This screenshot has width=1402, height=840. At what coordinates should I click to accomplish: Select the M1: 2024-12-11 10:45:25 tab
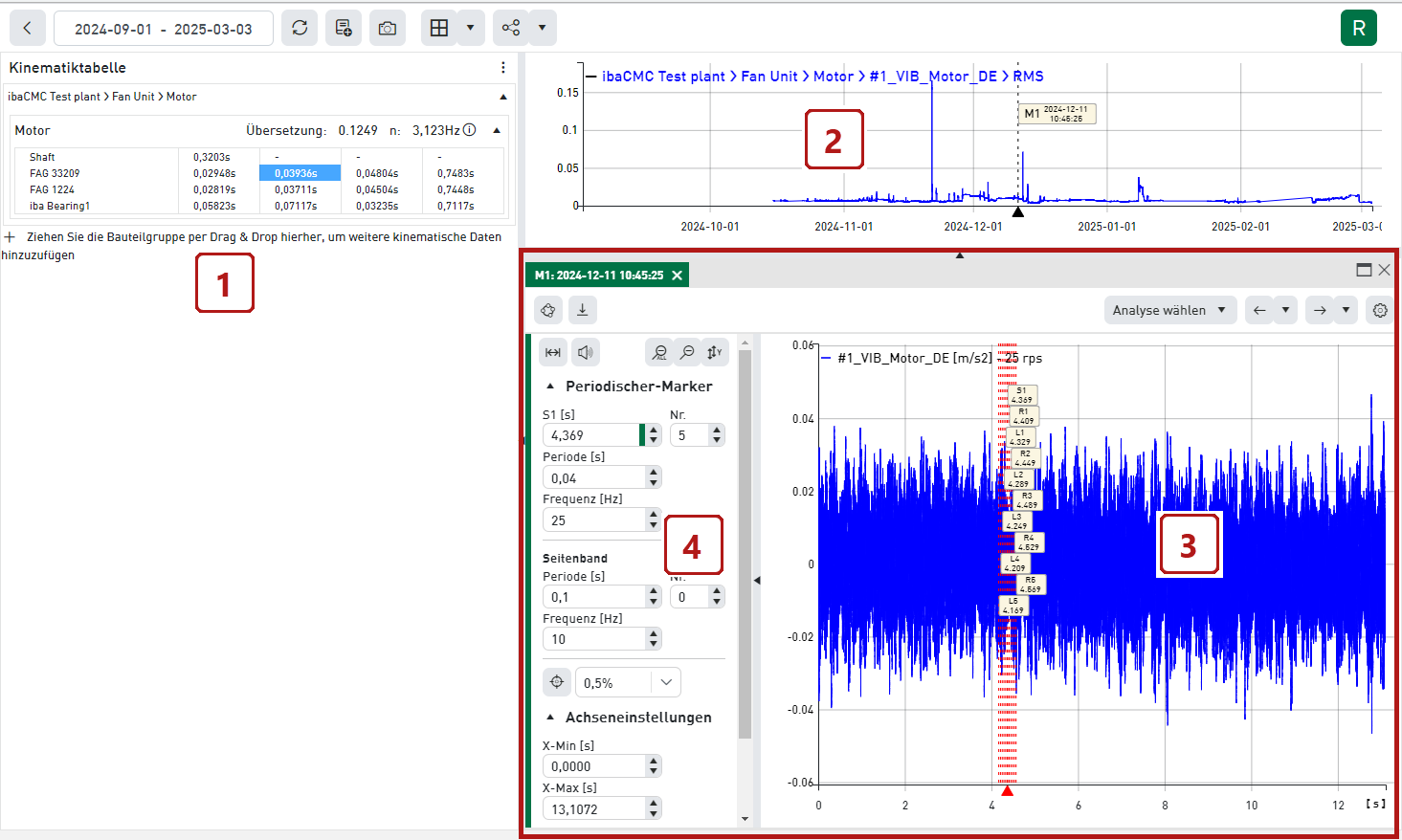[x=598, y=276]
